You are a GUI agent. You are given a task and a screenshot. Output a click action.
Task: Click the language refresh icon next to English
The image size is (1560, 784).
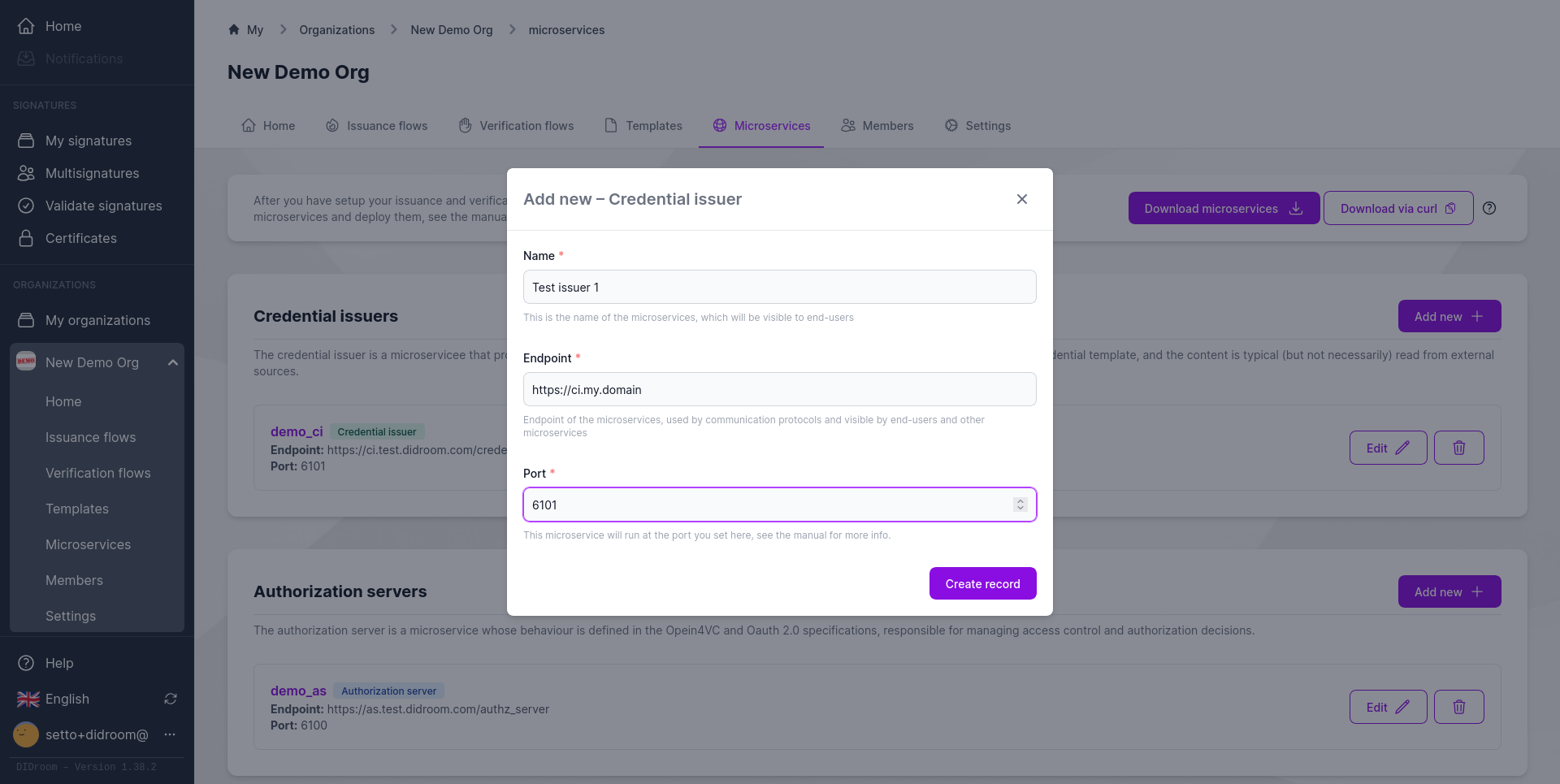tap(171, 699)
